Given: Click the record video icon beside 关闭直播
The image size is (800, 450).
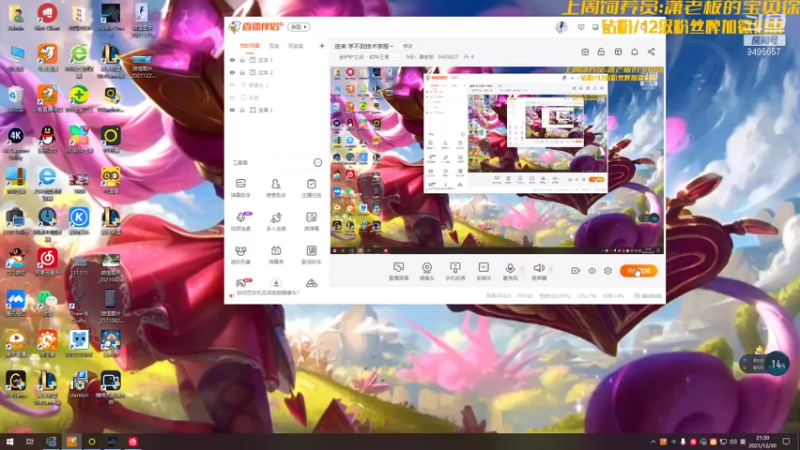Looking at the screenshot, I should [576, 271].
